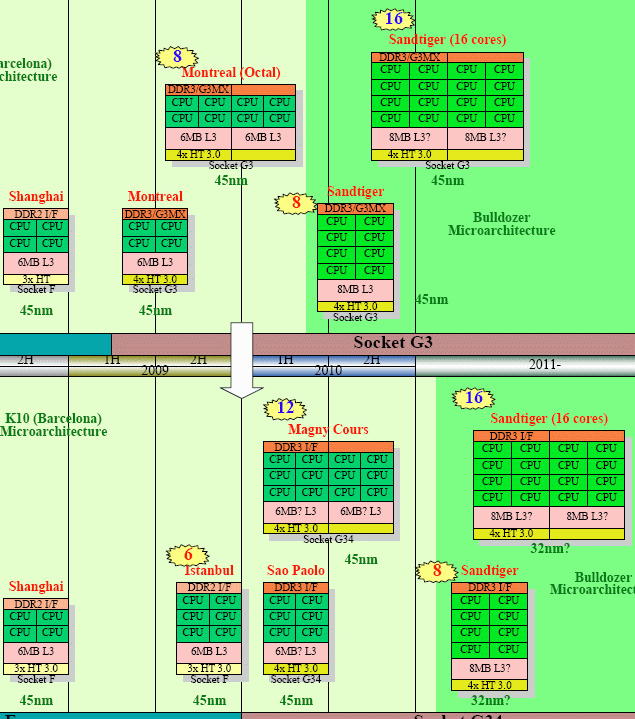
Task: Click "4x HT 3.0" row in Magny Cours block
Action: (296, 528)
